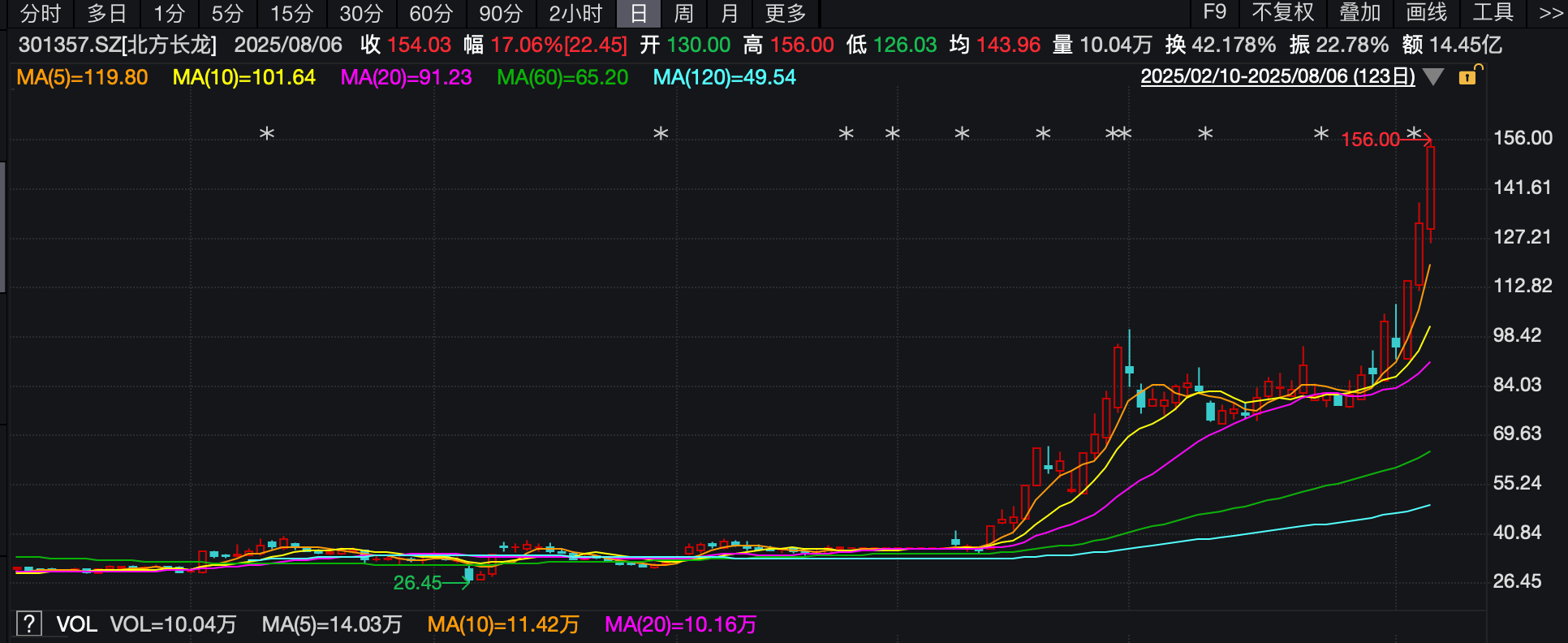
Task: Click the VOL=10.04万 value
Action: (174, 624)
